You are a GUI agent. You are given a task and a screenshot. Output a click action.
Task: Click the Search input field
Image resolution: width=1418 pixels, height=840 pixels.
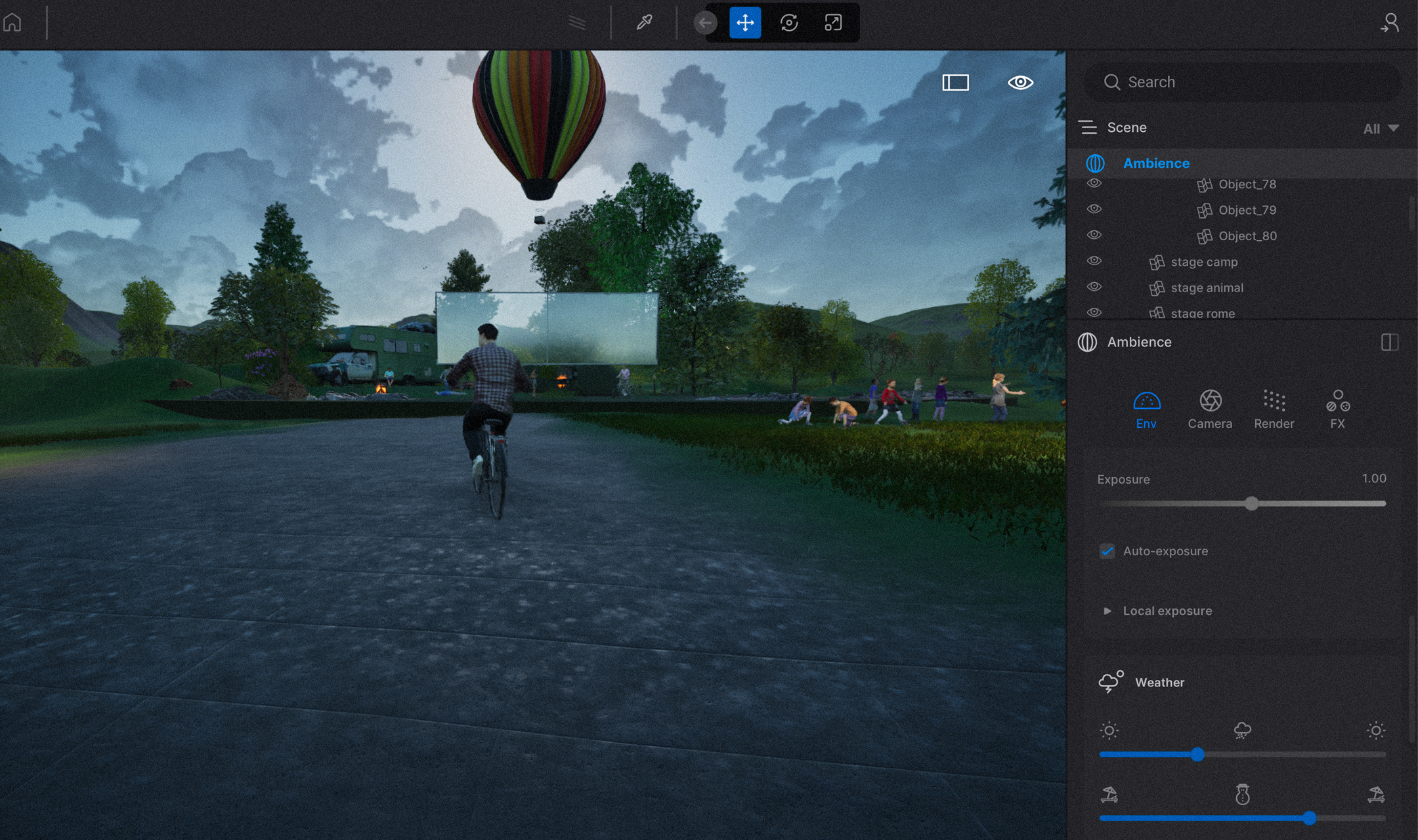[x=1247, y=82]
